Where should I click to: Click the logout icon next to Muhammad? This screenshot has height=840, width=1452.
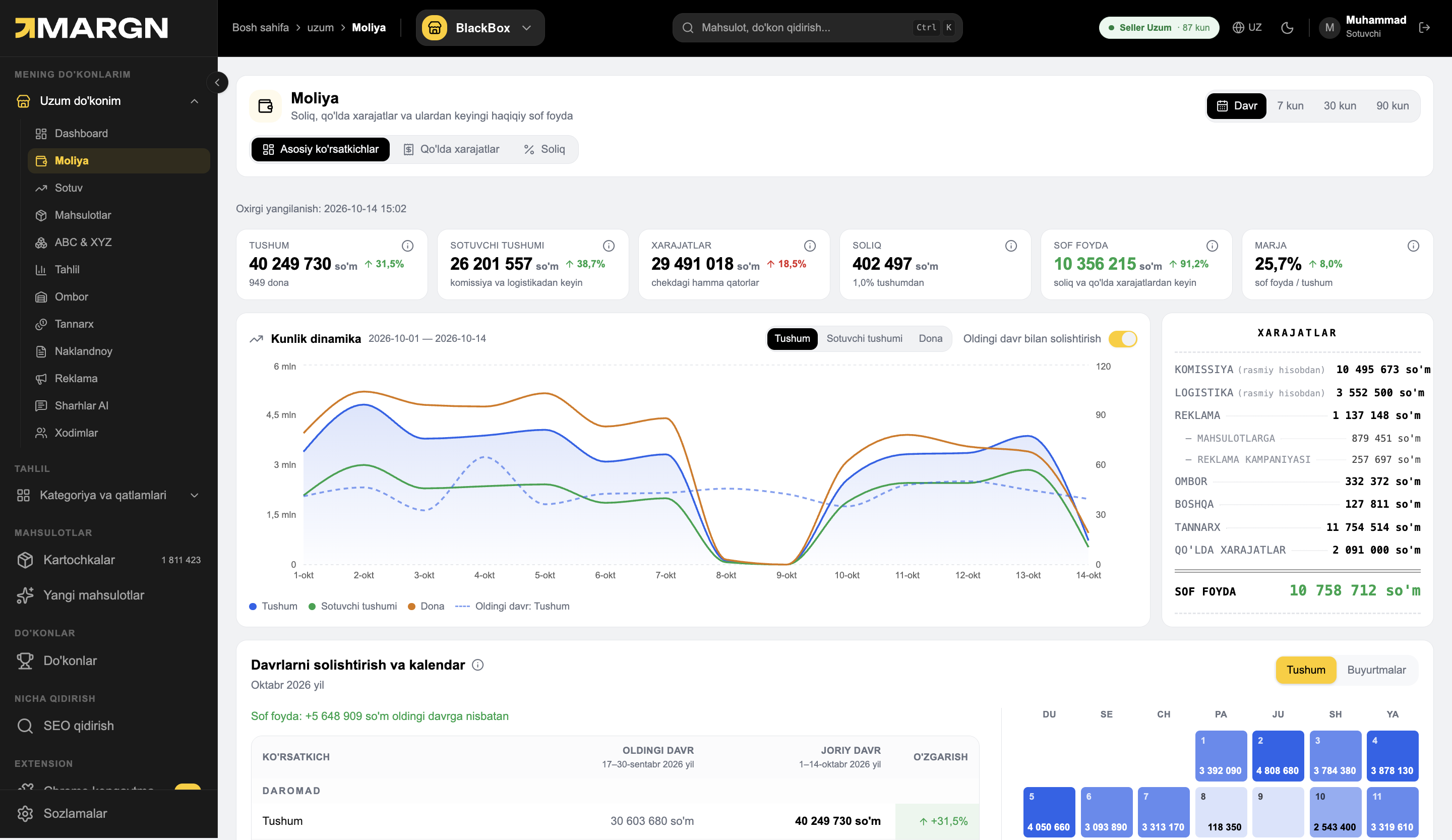point(1424,28)
